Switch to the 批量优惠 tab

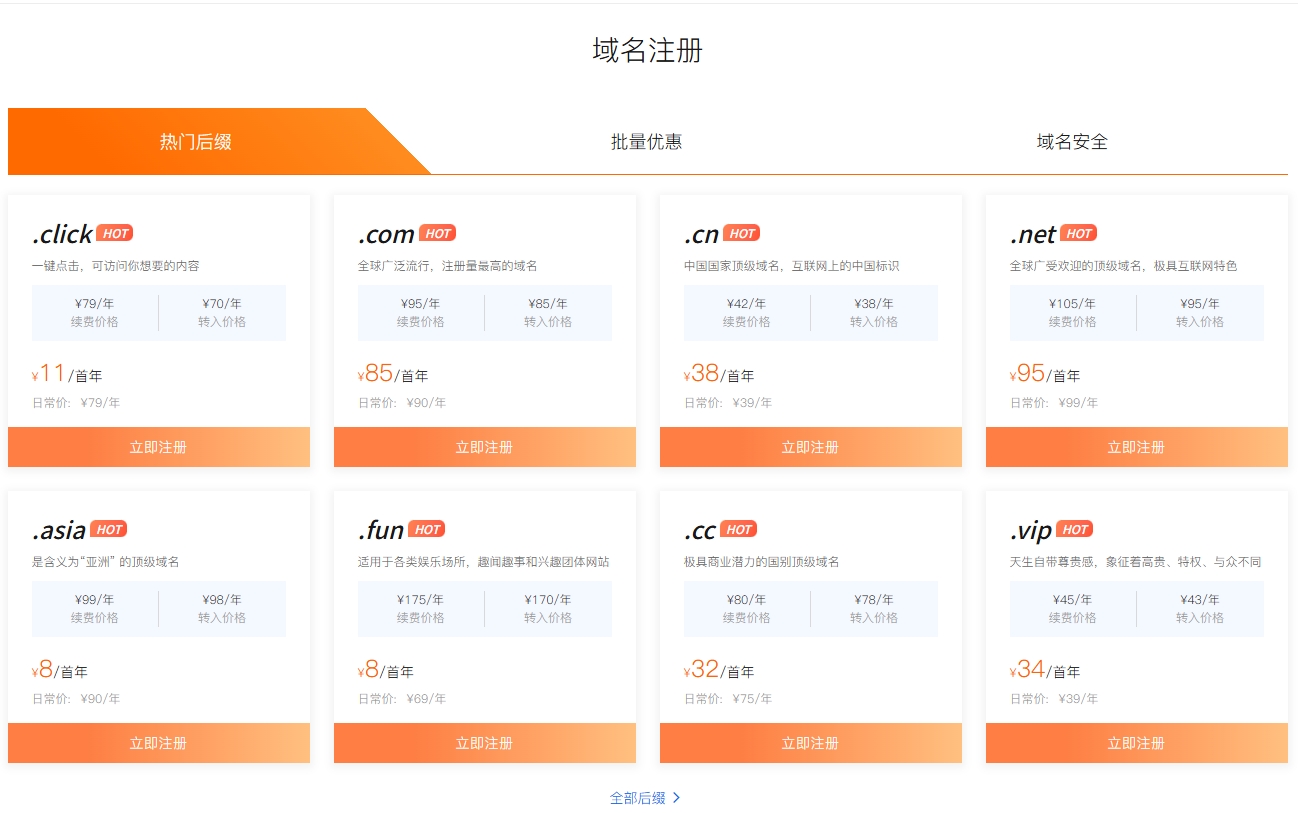click(x=646, y=142)
